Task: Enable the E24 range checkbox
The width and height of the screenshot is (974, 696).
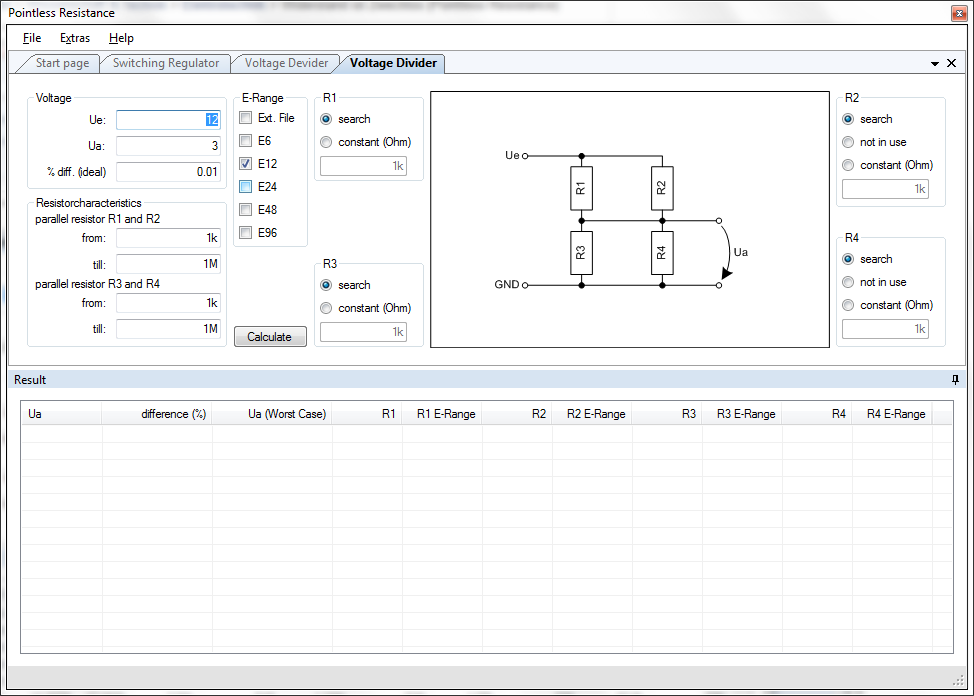Action: (246, 186)
